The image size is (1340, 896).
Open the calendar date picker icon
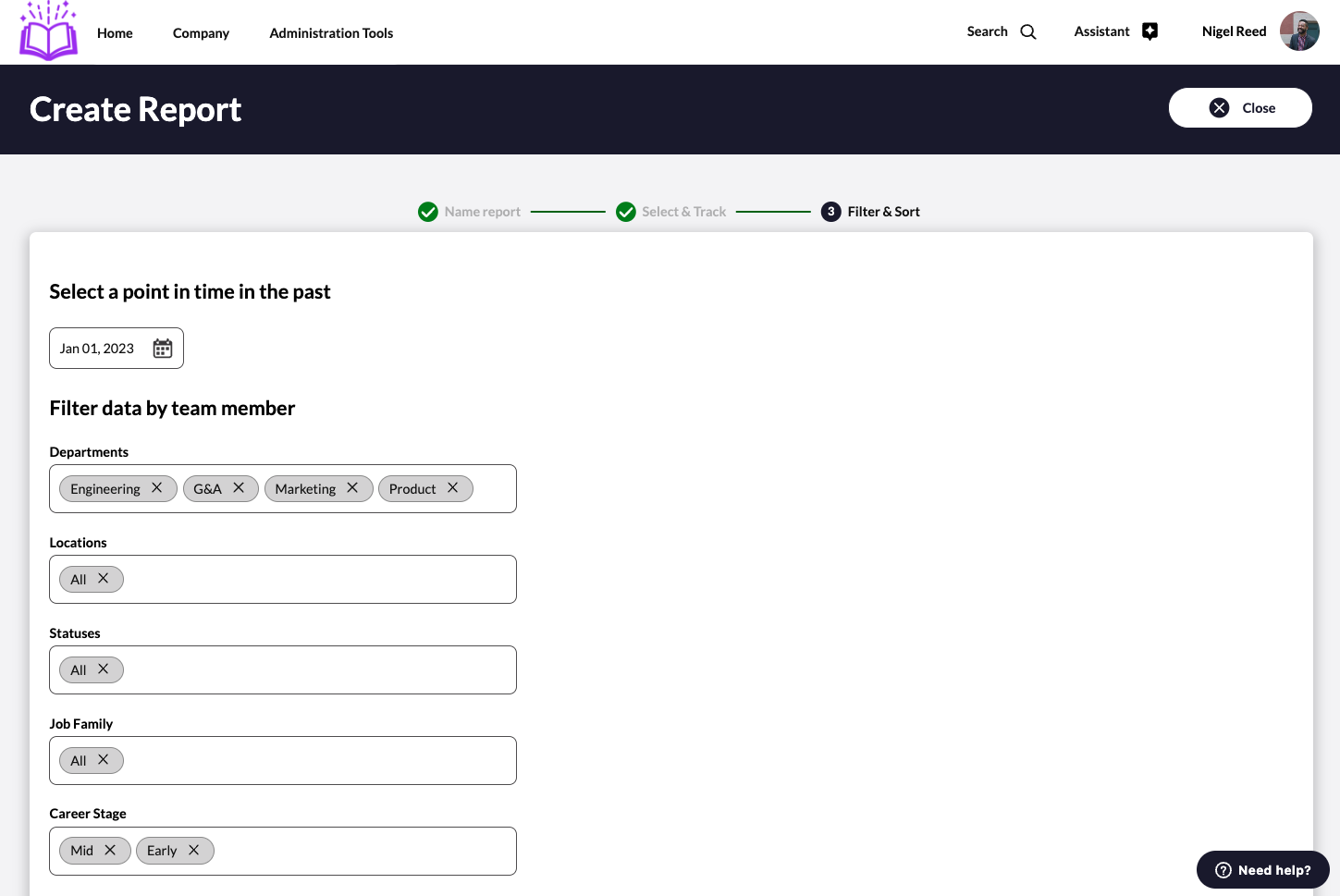(x=163, y=349)
